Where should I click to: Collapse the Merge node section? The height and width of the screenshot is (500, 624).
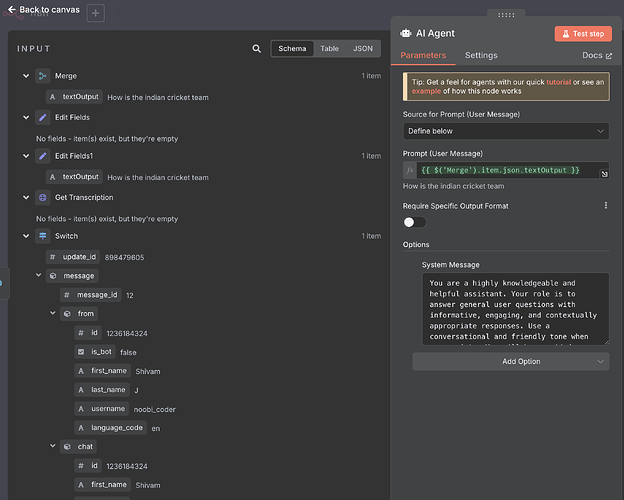pyautogui.click(x=26, y=76)
